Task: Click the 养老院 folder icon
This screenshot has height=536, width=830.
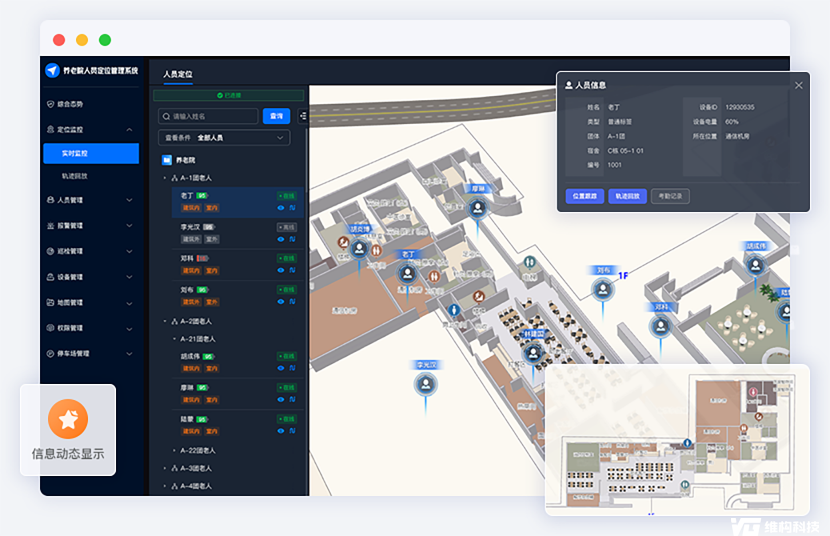Action: click(x=167, y=159)
